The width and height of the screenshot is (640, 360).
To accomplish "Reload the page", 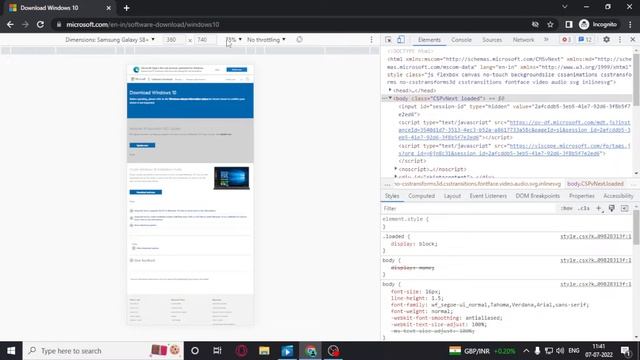I will pyautogui.click(x=40, y=24).
